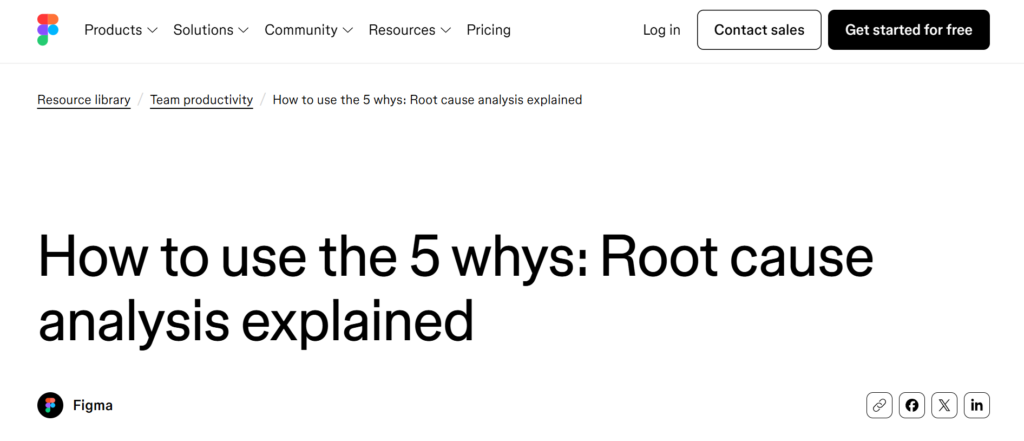Open the Resources navigation item
The image size is (1024, 441).
coord(401,30)
